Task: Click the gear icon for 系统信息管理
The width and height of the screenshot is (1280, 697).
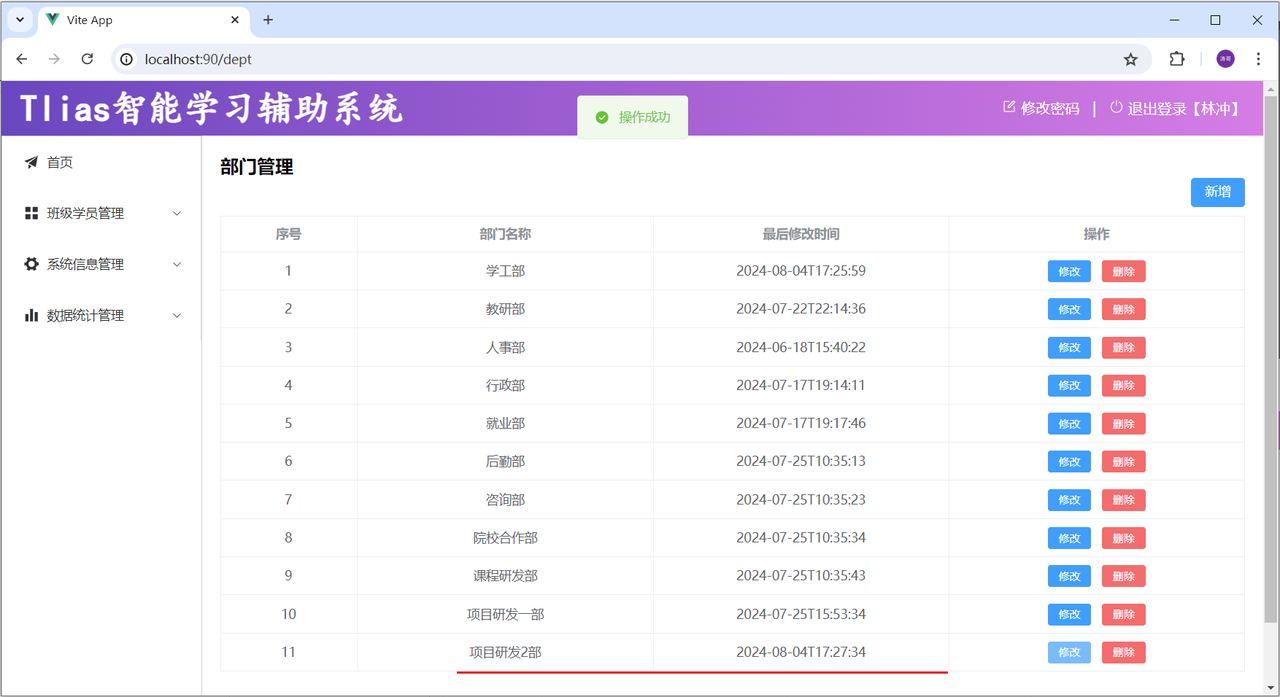Action: point(31,264)
